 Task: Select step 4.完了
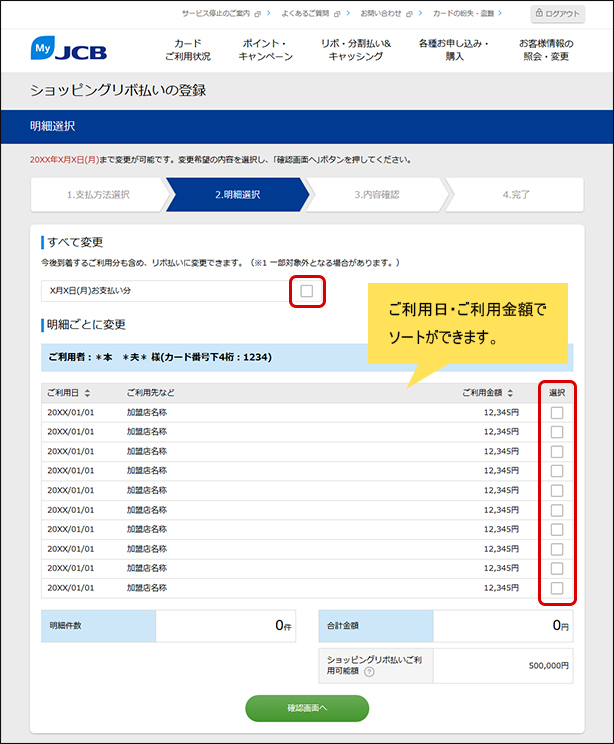(516, 195)
